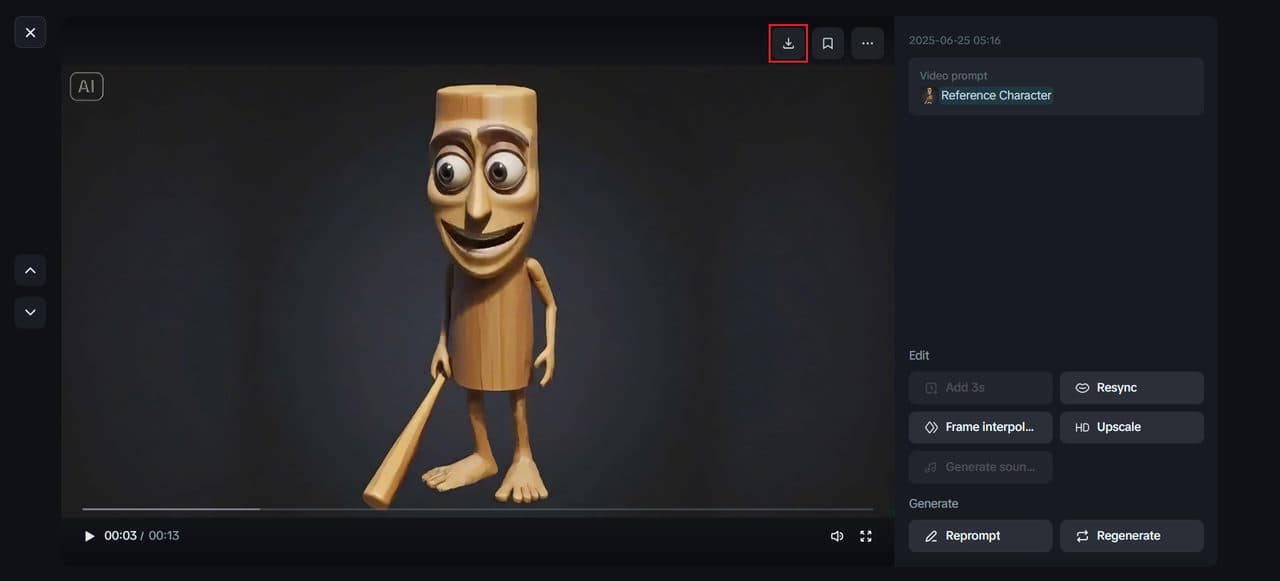Click the Reference Character thumbnail icon
Screen dimensions: 1280x581
click(x=929, y=95)
